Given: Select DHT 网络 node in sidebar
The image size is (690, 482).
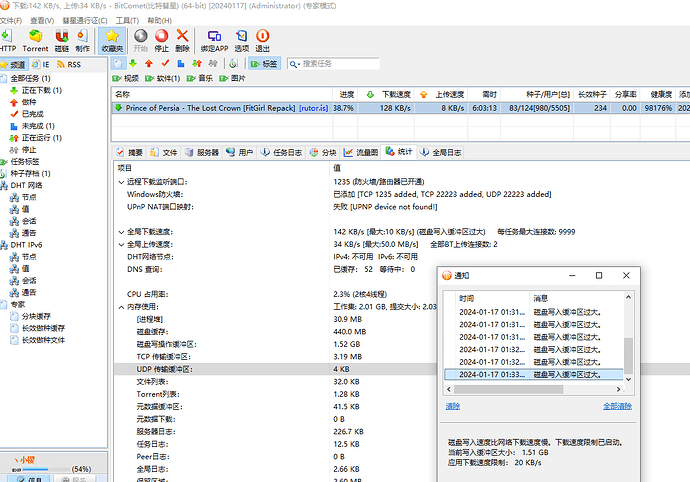Looking at the screenshot, I should (x=26, y=185).
